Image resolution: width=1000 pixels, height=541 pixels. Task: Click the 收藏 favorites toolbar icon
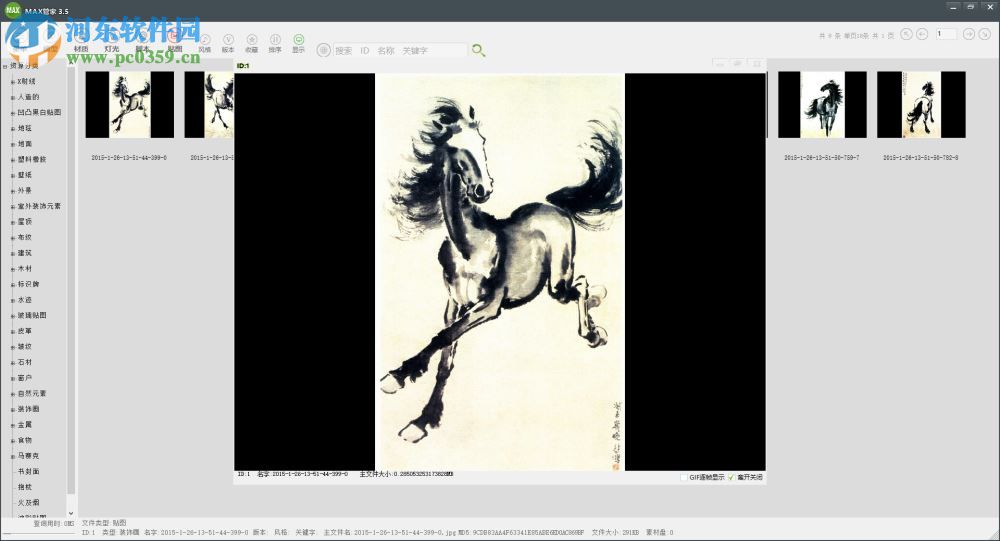pos(252,44)
